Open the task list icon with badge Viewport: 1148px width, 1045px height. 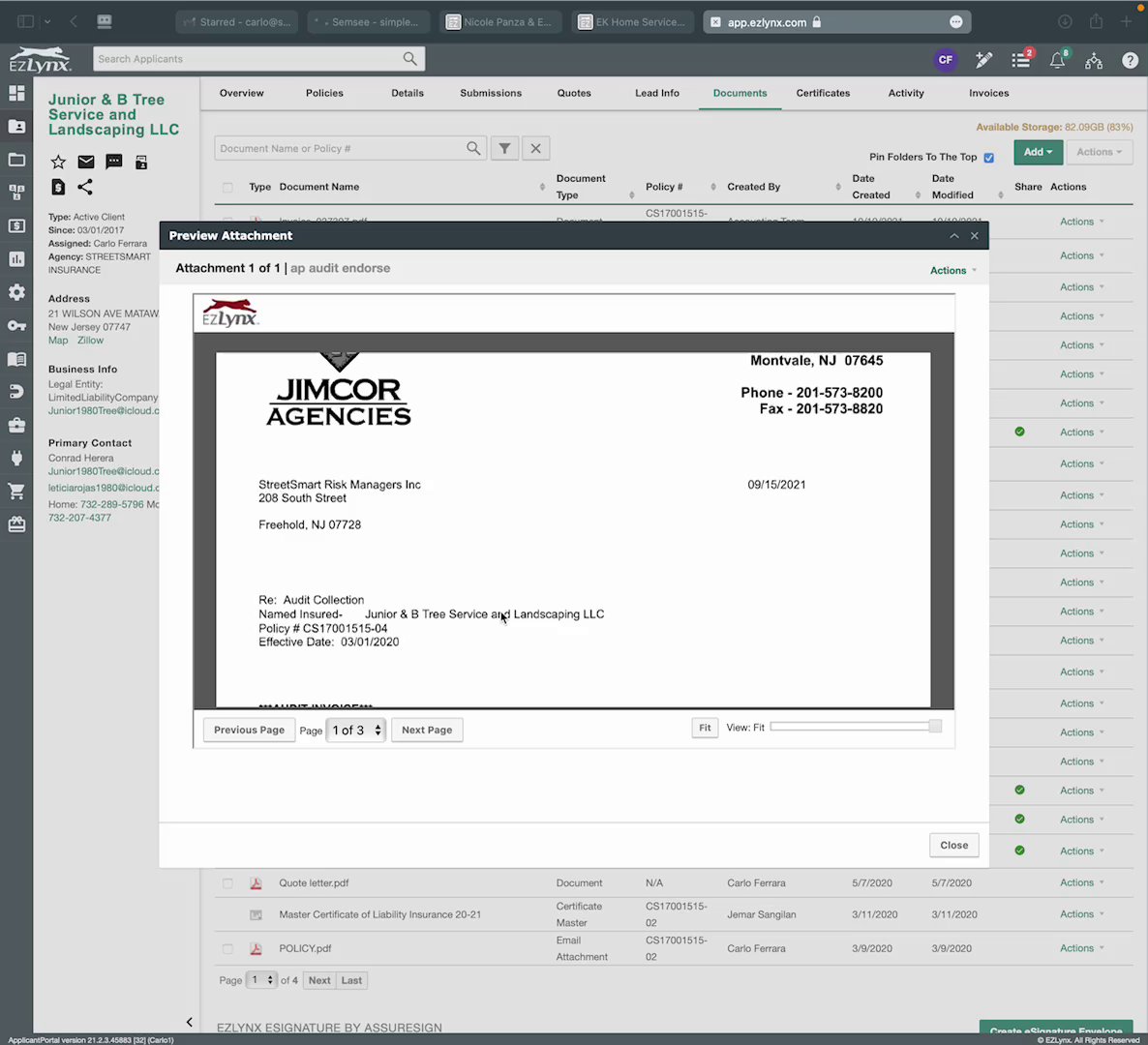click(1021, 60)
